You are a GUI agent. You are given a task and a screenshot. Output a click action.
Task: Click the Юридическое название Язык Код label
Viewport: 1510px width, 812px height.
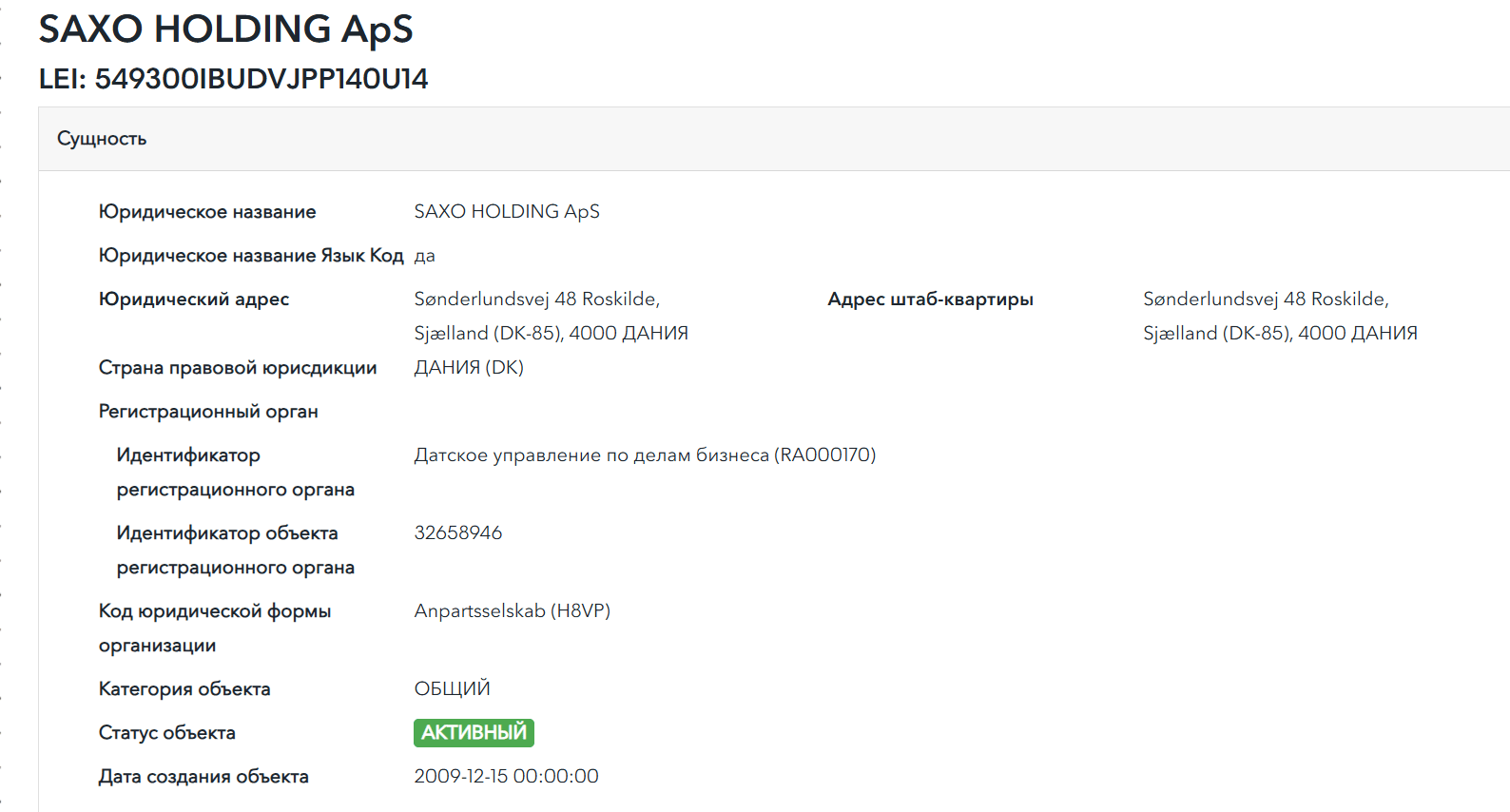pos(251,256)
